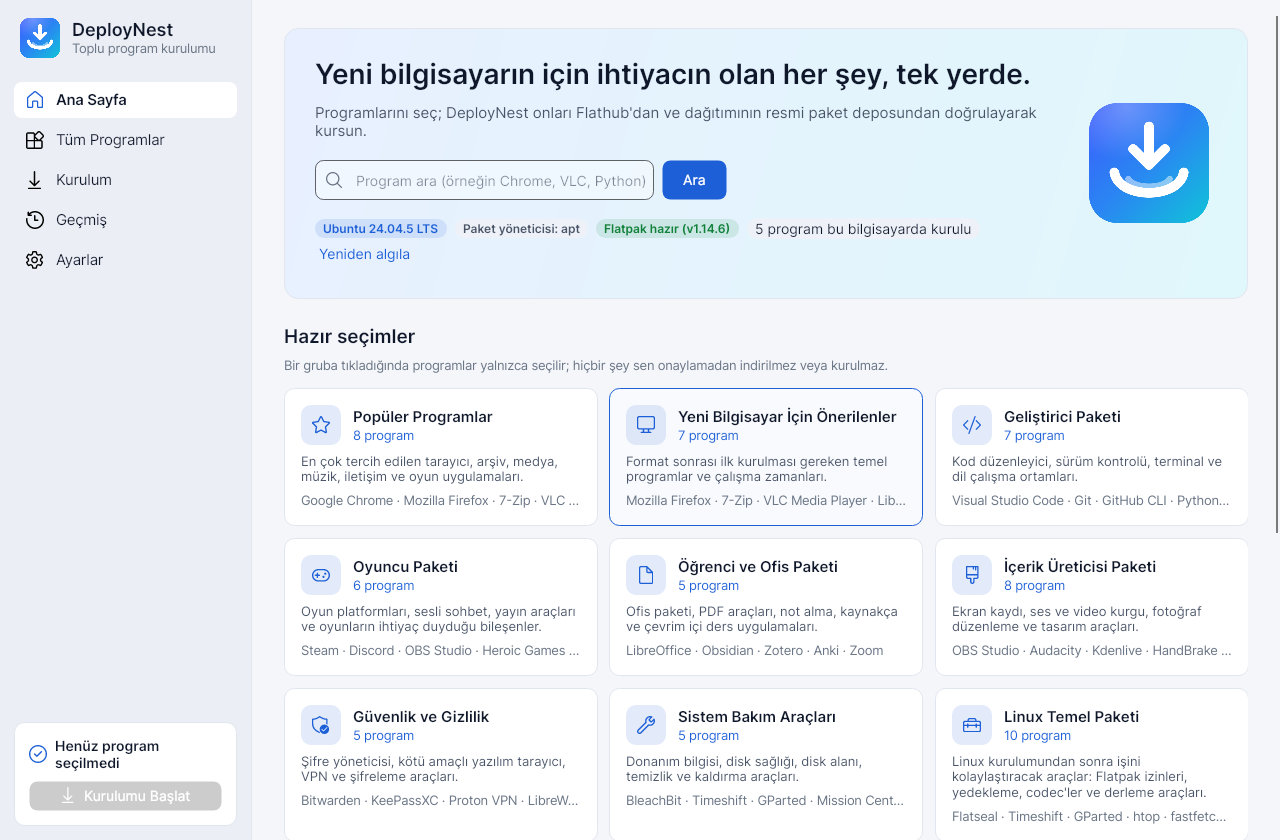Click the large DeployNest download logo in the banner
The image size is (1280, 840).
coord(1149,163)
